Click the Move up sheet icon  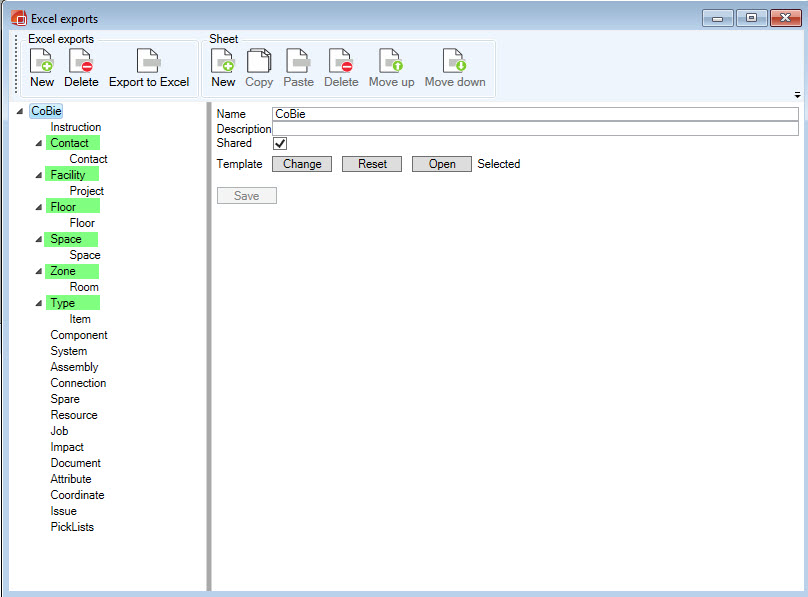pos(391,63)
